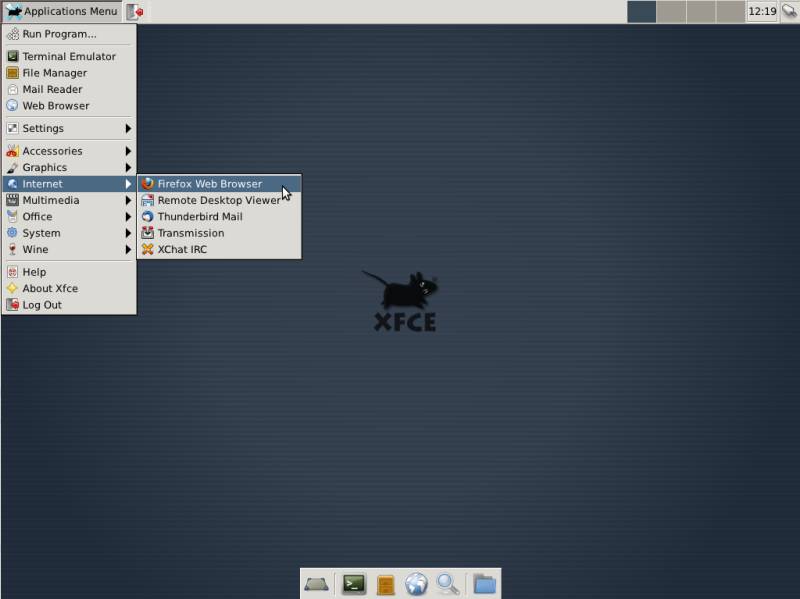This screenshot has width=800, height=599.
Task: Click the Thunderbird Mail icon
Action: pyautogui.click(x=147, y=216)
